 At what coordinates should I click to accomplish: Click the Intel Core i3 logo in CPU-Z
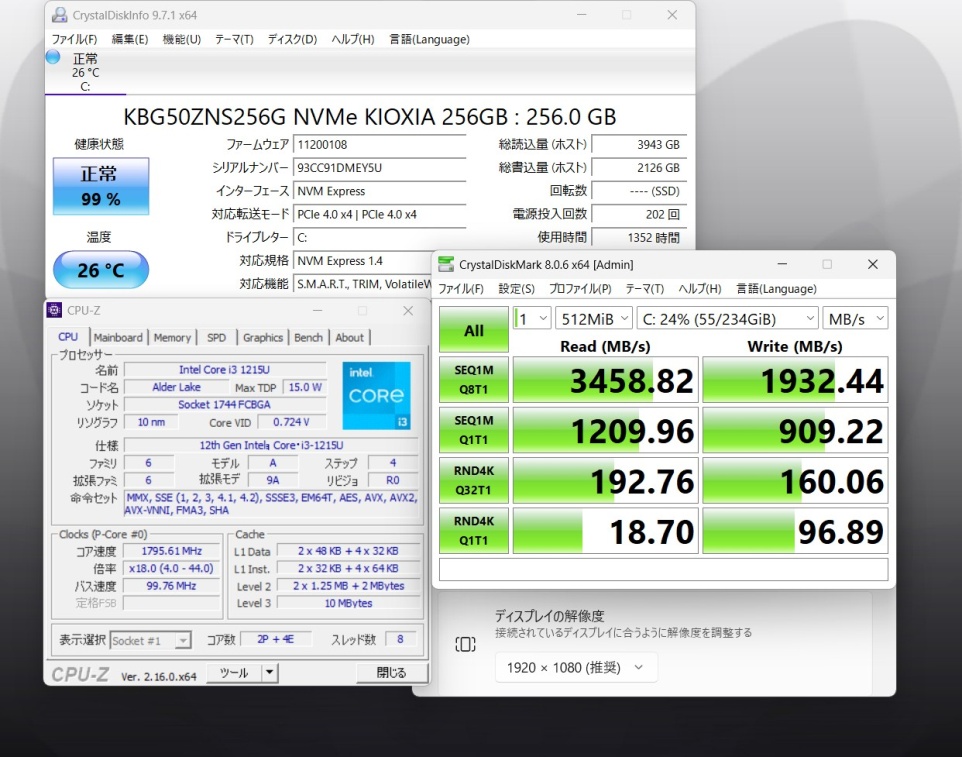[377, 395]
